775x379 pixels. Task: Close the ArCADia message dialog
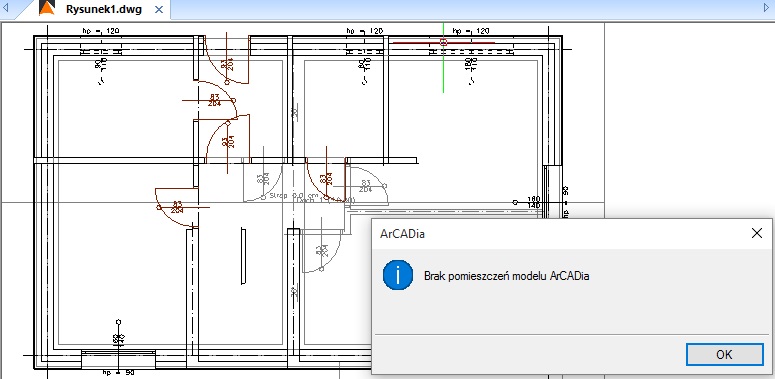point(757,233)
